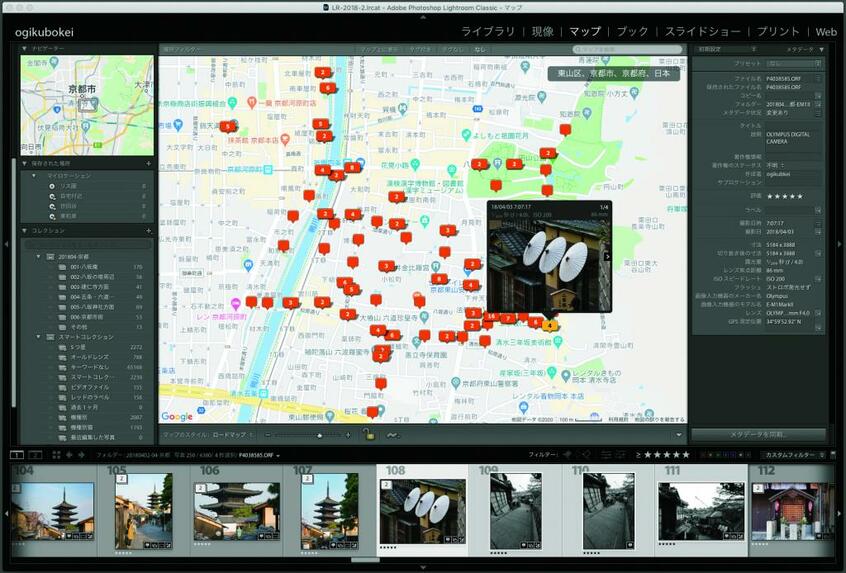The height and width of the screenshot is (573, 846).
Task: Open the メタデータ panel collapse triangle
Action: pos(821,49)
